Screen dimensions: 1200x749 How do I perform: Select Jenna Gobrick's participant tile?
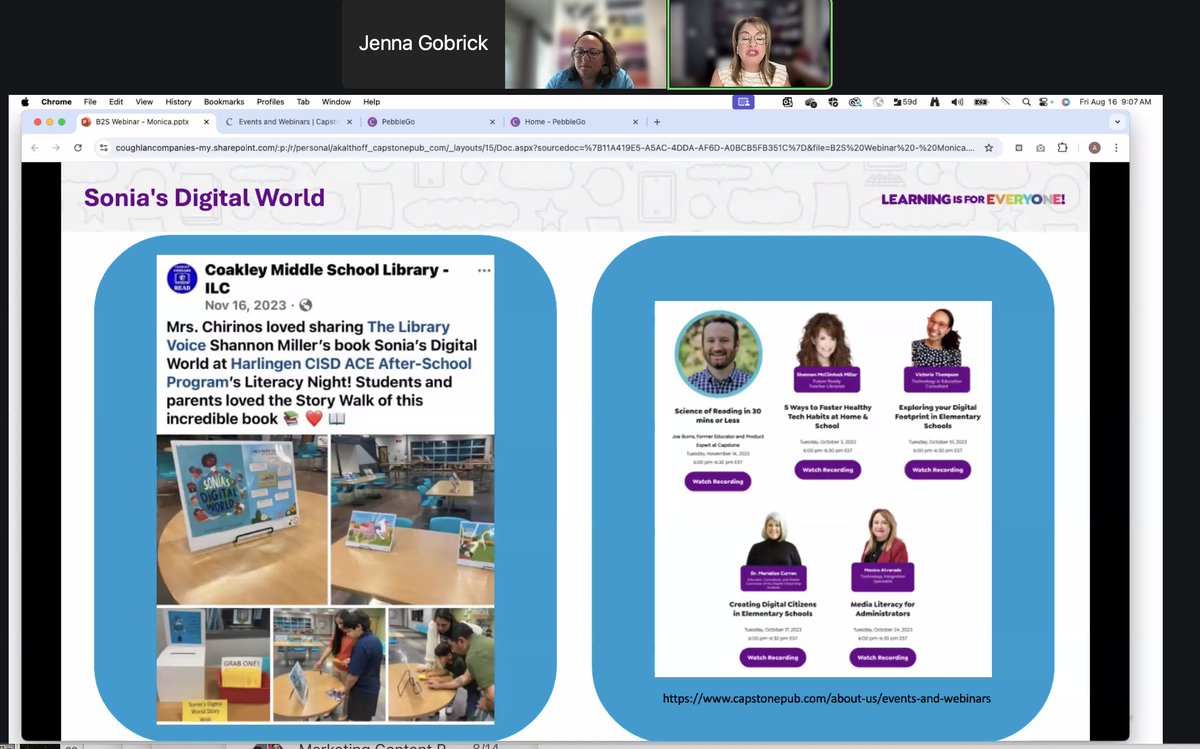(423, 44)
